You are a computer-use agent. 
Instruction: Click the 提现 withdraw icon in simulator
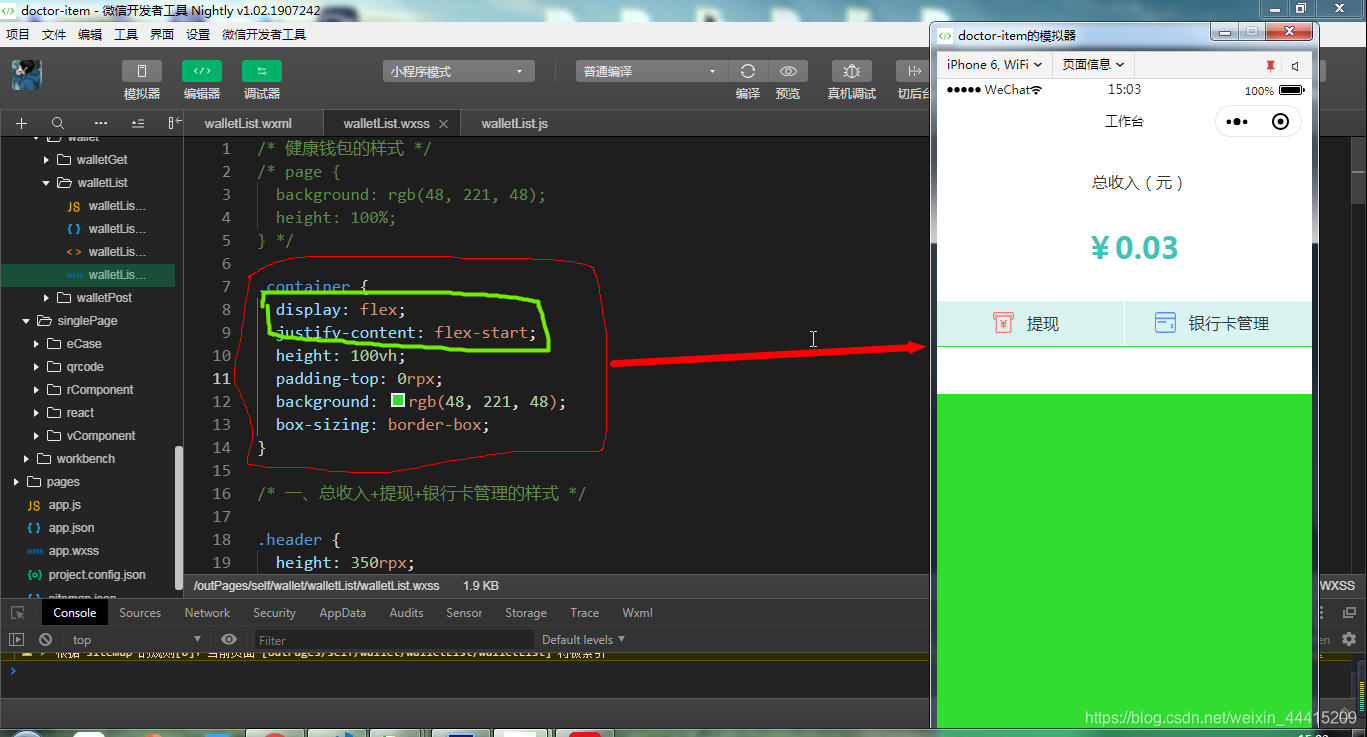point(1003,323)
